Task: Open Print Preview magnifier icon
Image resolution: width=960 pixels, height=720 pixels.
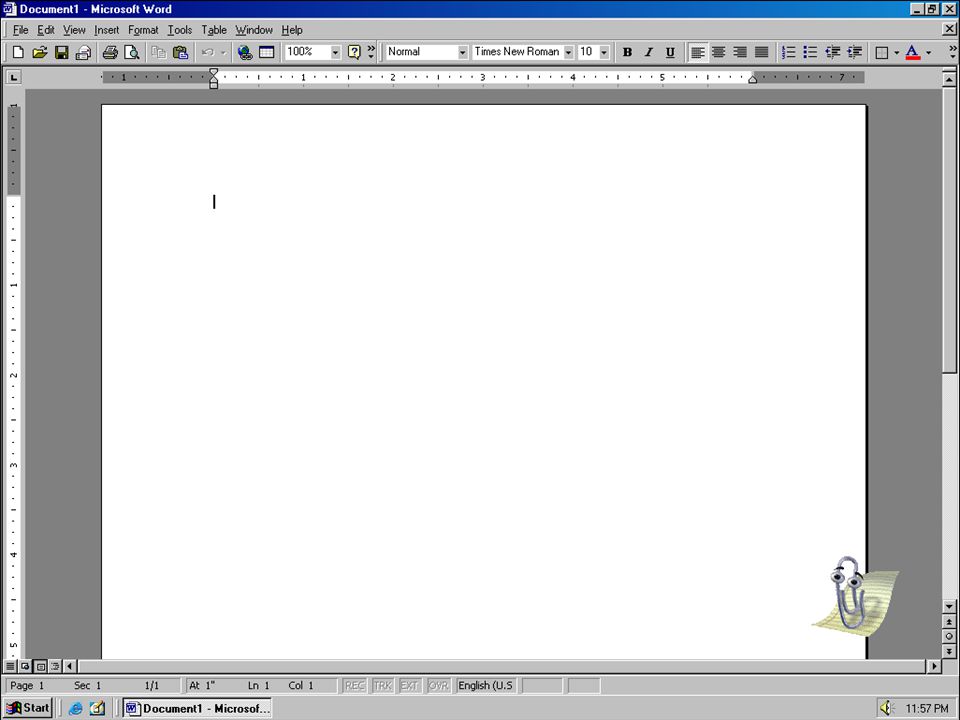Action: point(132,52)
